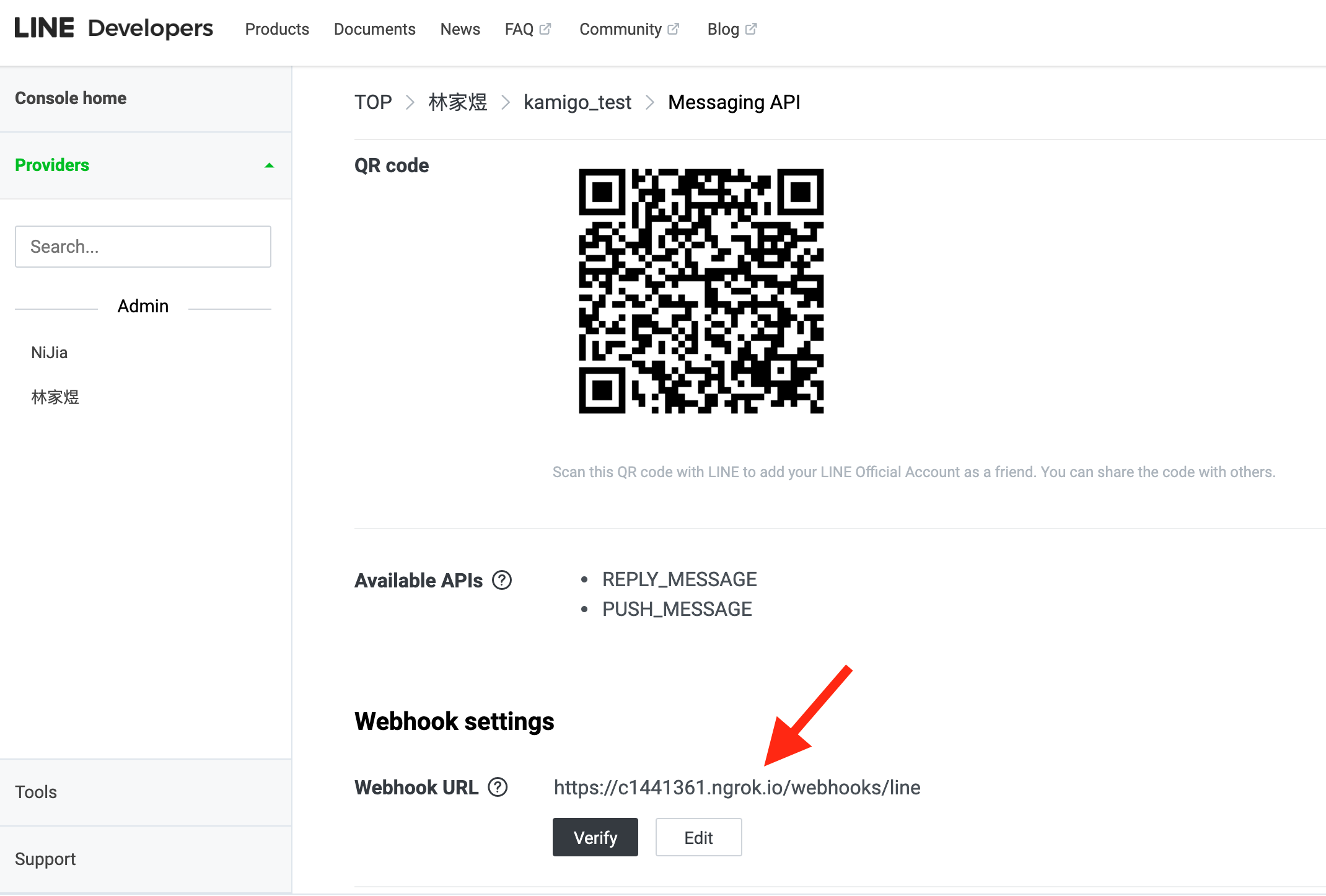
Task: Open the Tools section
Action: click(x=36, y=792)
